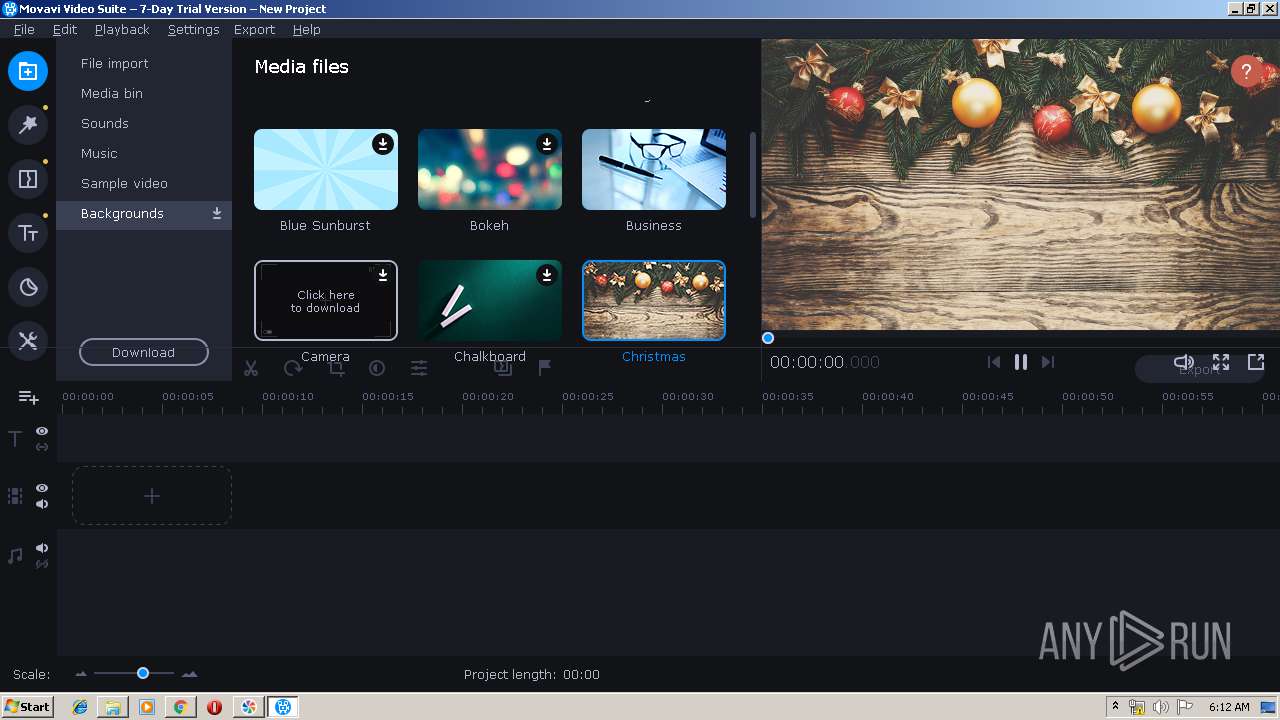This screenshot has width=1280, height=720.
Task: Open the Stickers tab icon
Action: (28, 287)
